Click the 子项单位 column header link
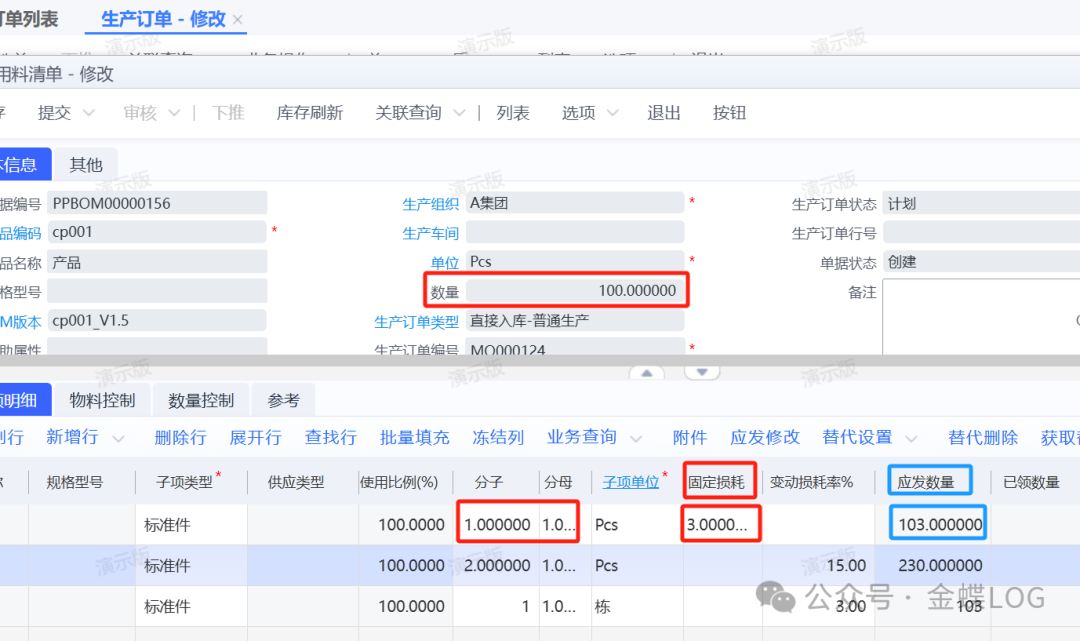The height and width of the screenshot is (641, 1080). pos(630,482)
